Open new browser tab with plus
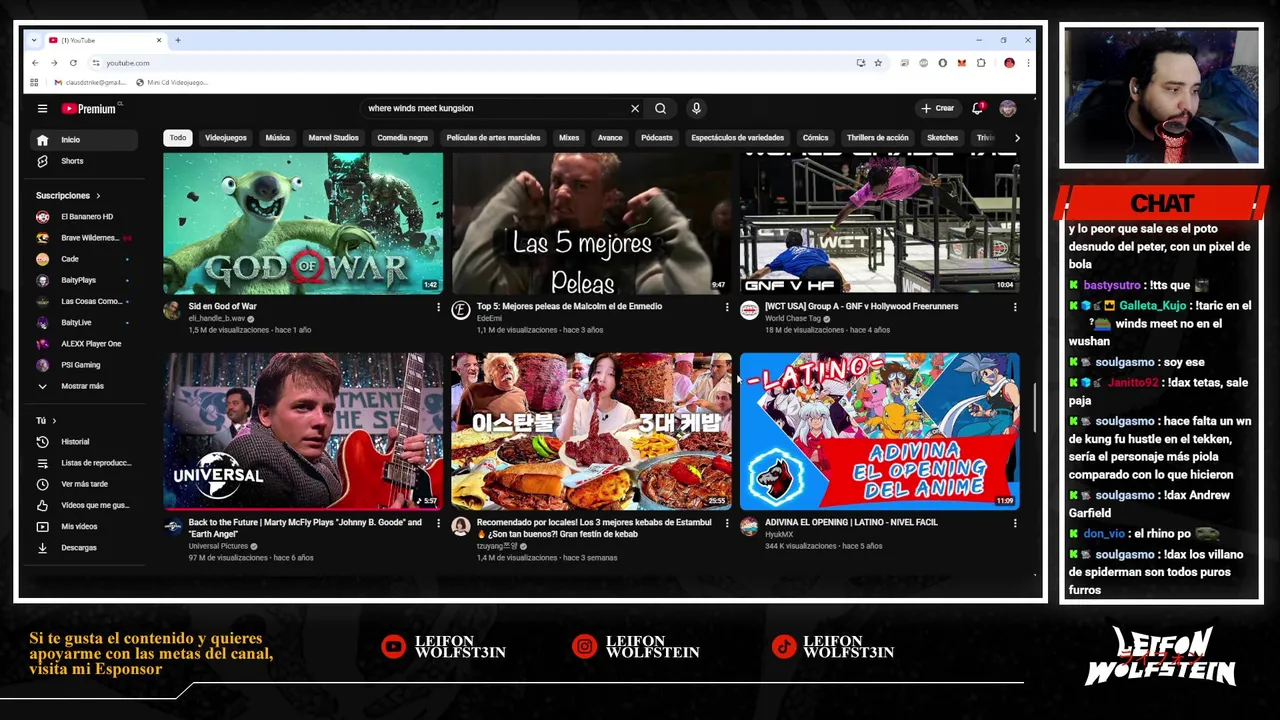The height and width of the screenshot is (720, 1280). [177, 40]
